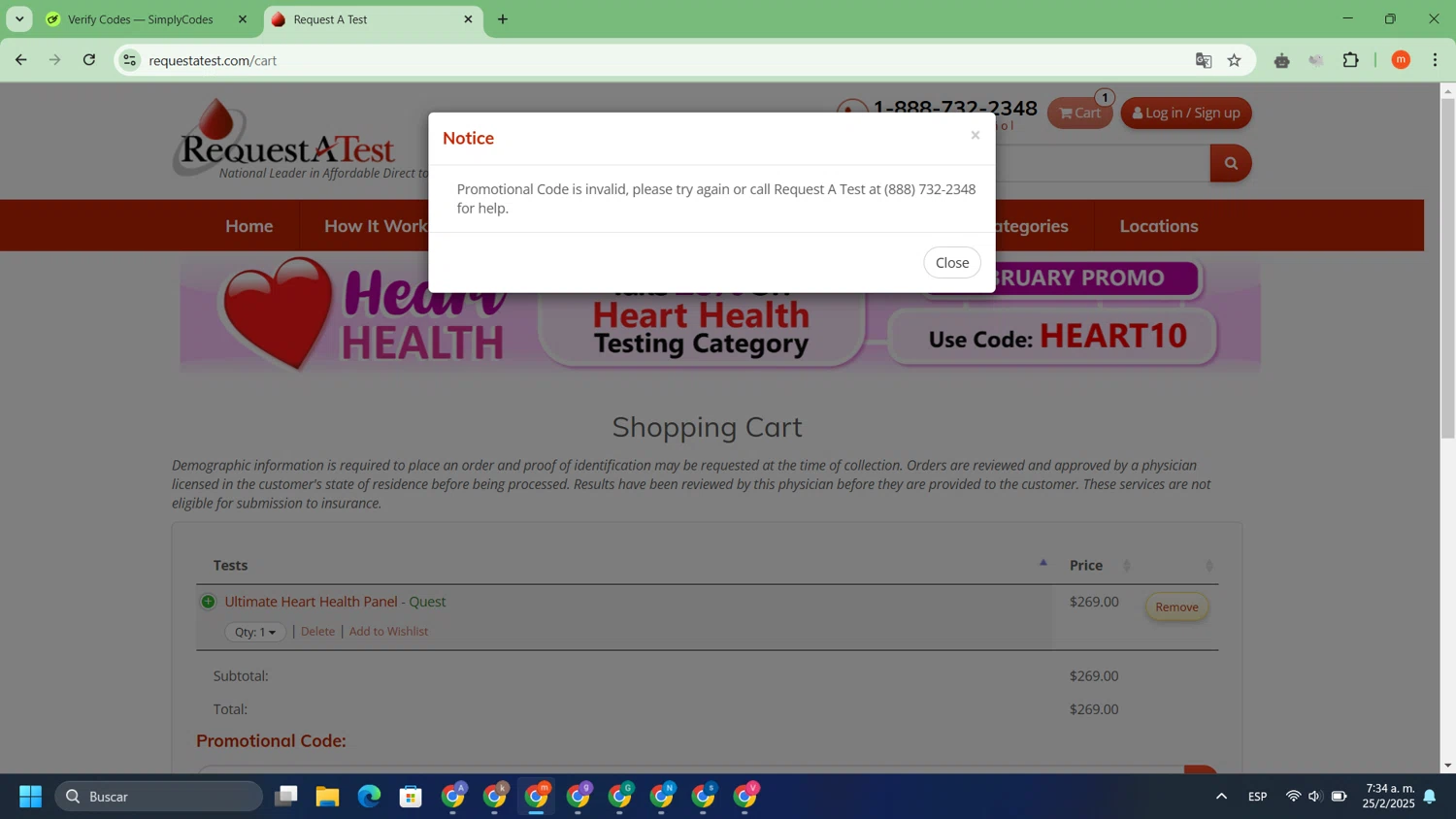Open the tab search dropdown arrow

point(19,19)
